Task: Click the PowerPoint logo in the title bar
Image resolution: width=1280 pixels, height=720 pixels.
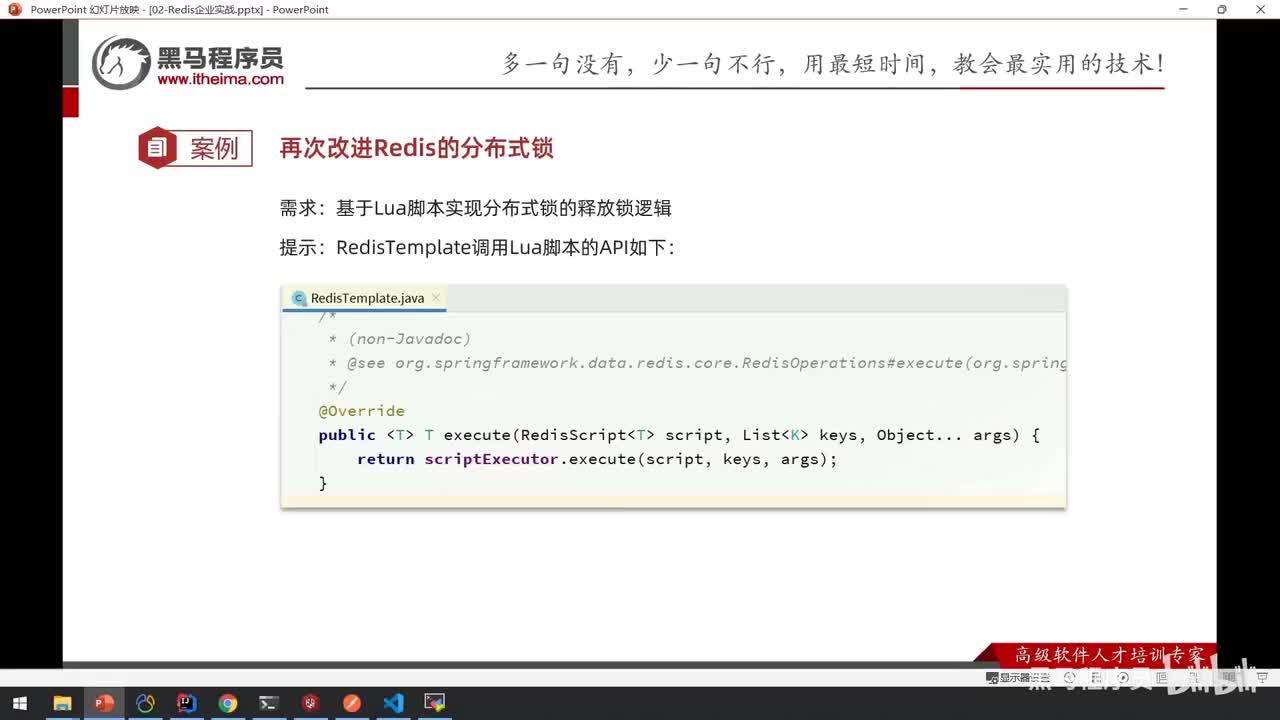Action: pos(14,9)
